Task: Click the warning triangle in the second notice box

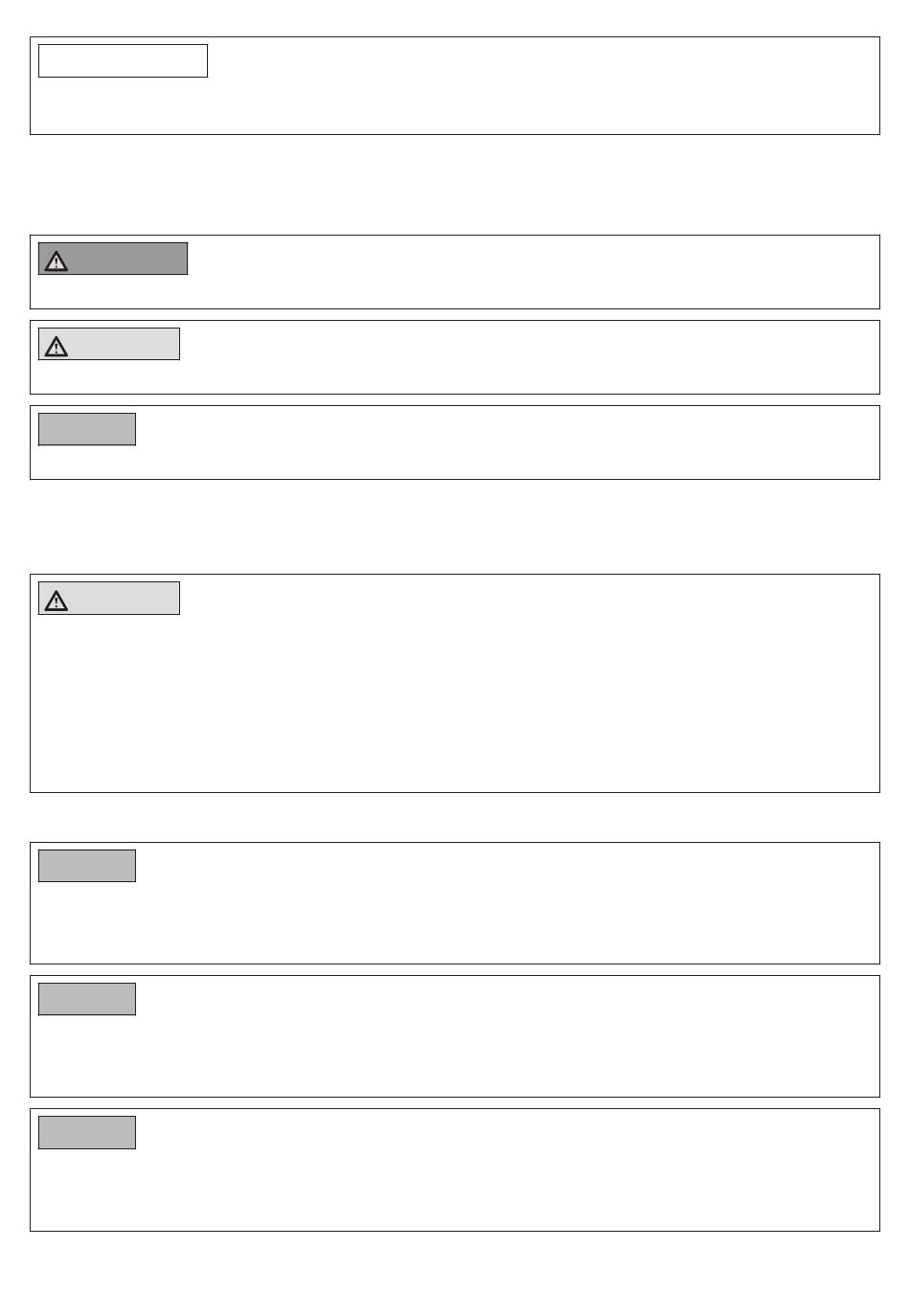Action: pyautogui.click(x=57, y=346)
